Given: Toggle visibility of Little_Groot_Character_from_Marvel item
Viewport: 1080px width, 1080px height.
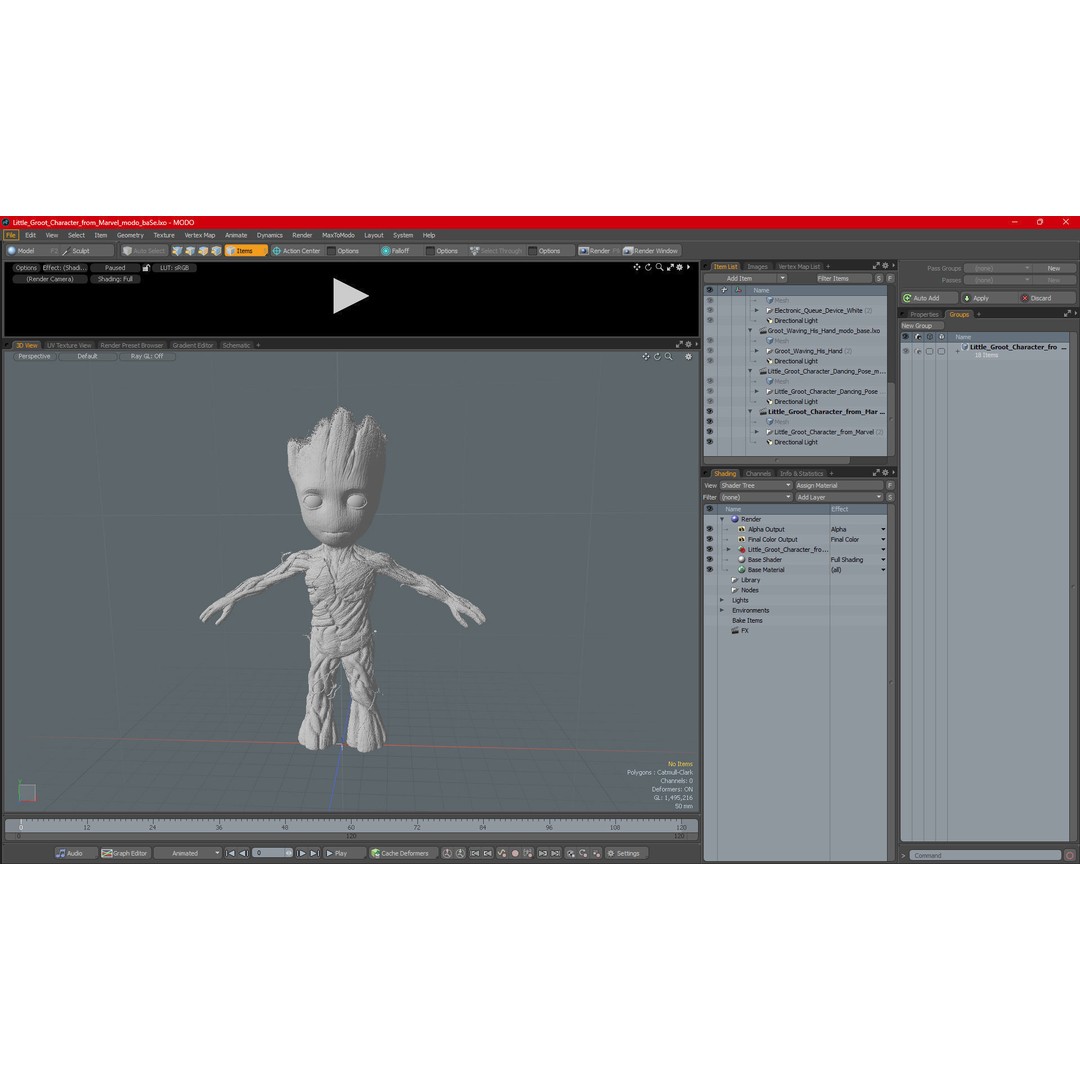Looking at the screenshot, I should tap(709, 432).
